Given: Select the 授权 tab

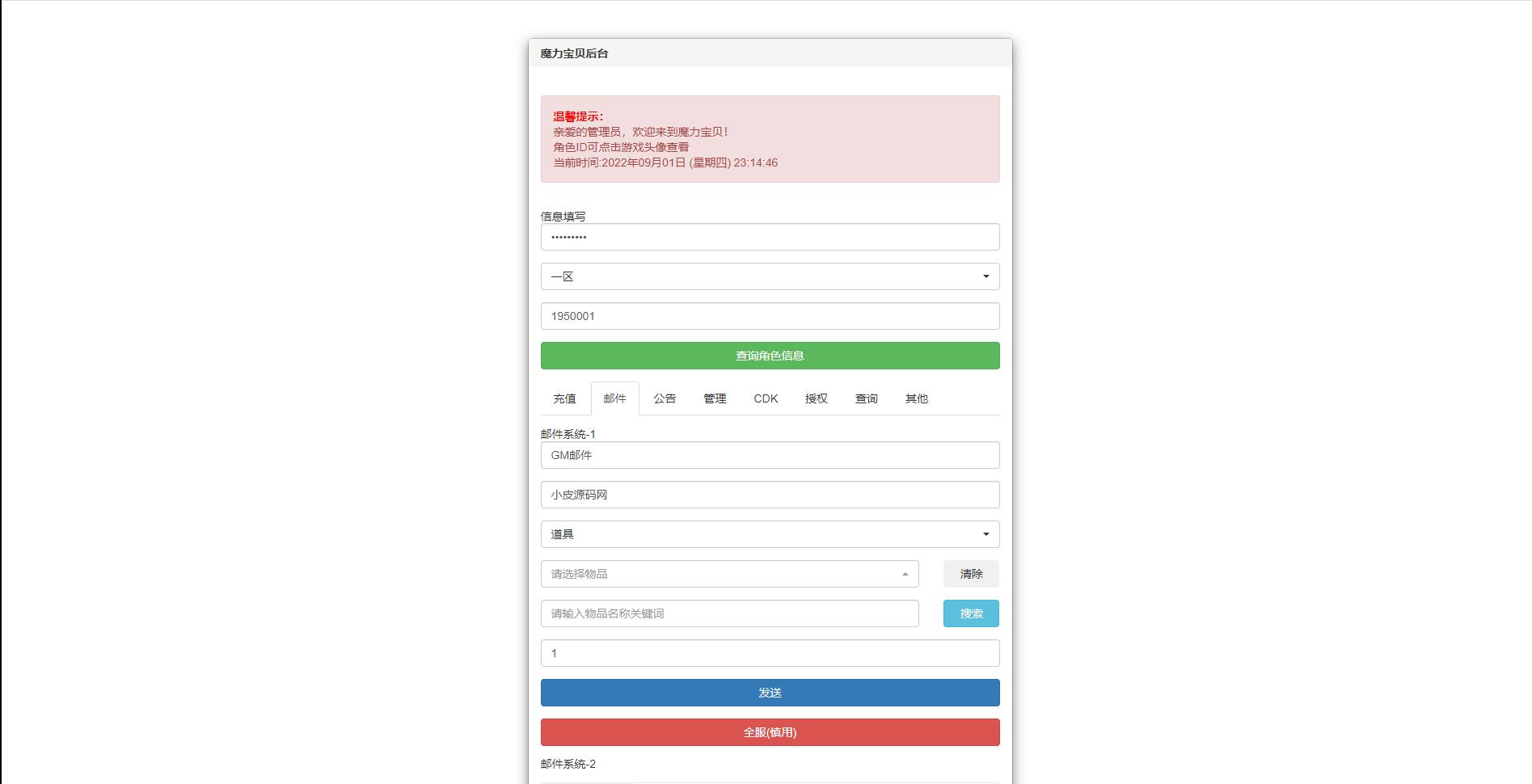Looking at the screenshot, I should [x=816, y=398].
